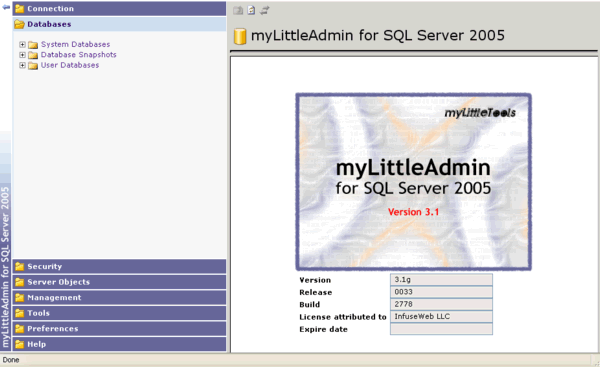
Task: Click the folder icon on the Management bar
Action: tap(20, 297)
